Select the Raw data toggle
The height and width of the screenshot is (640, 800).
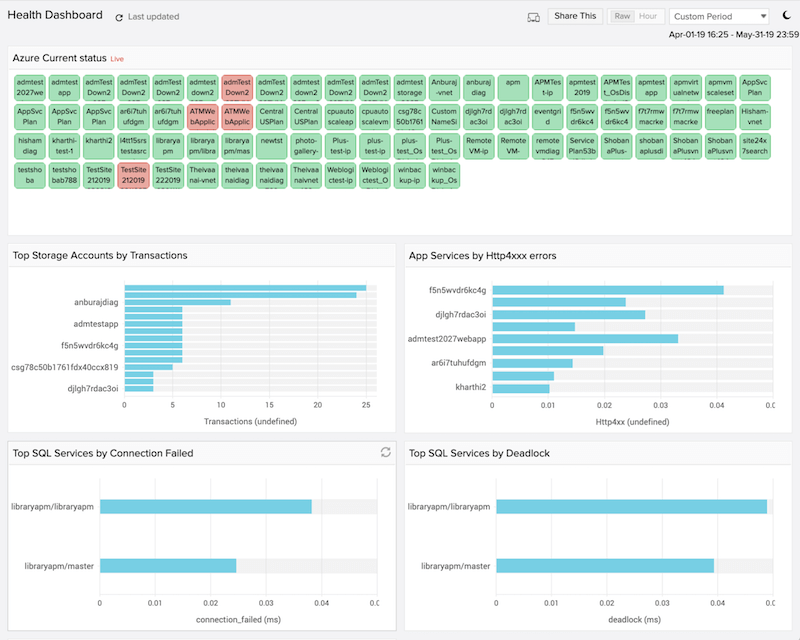tap(622, 16)
